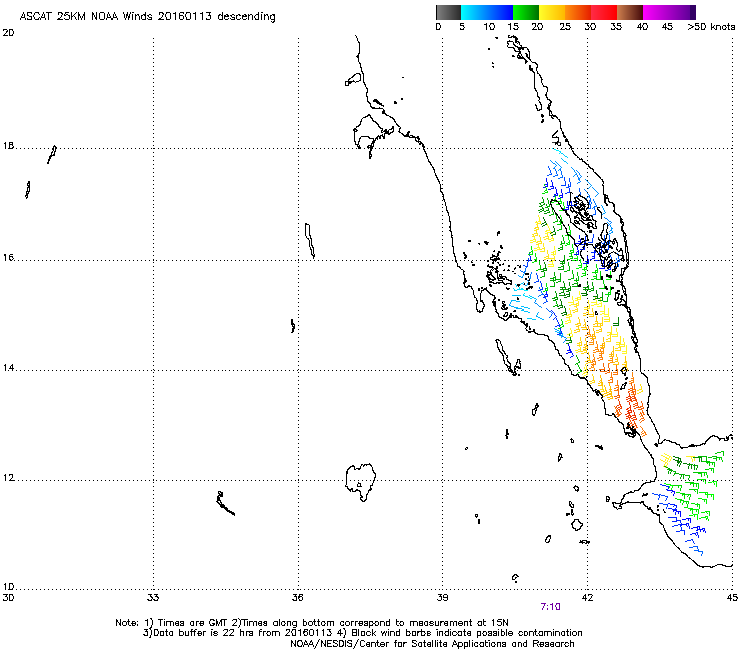Click the cyan-blue 5-15 knots legend swatch

(x=487, y=12)
